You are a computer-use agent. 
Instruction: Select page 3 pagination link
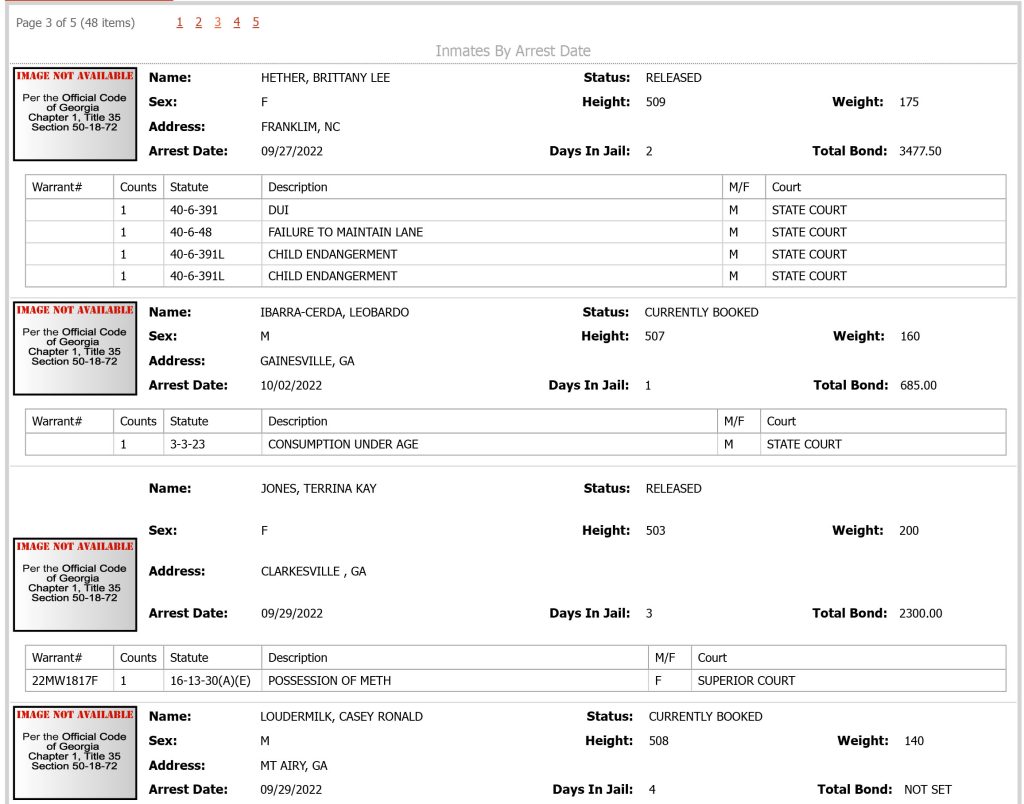click(217, 22)
